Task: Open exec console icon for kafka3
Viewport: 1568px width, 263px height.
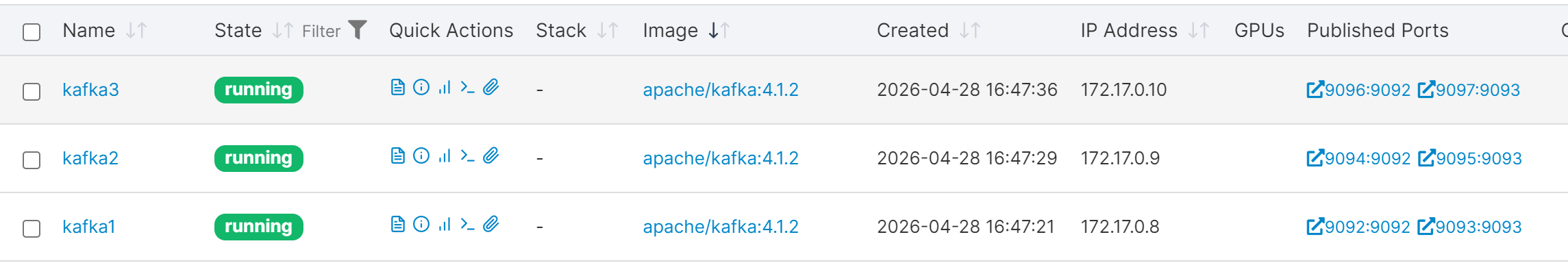Action: point(468,88)
